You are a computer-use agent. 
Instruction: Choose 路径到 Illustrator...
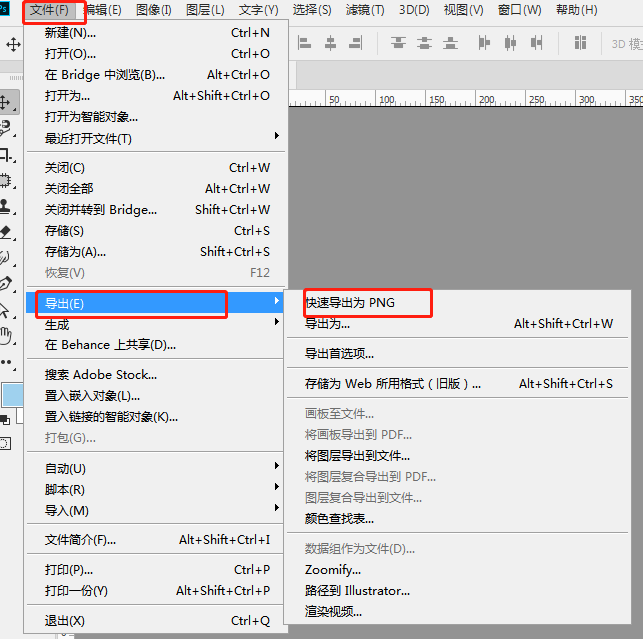tap(458, 591)
